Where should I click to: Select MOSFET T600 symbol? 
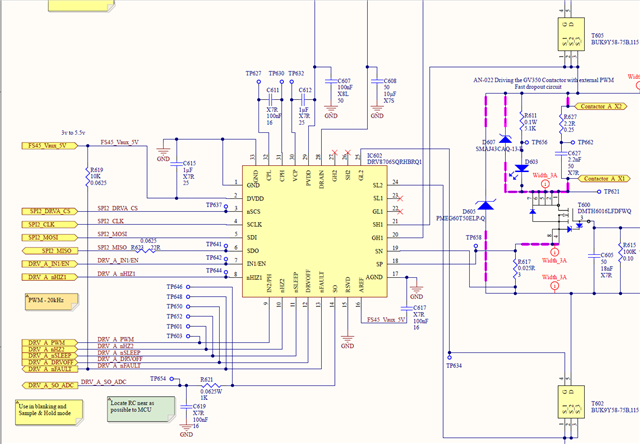click(x=559, y=216)
